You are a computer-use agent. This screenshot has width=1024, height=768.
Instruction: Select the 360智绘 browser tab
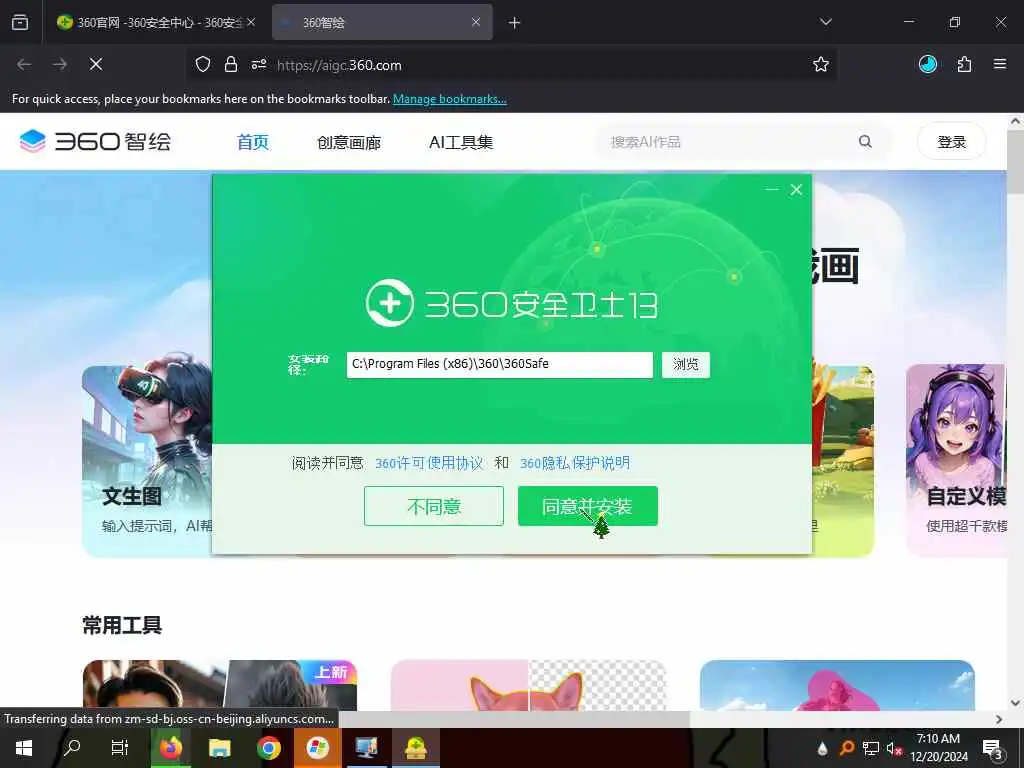pyautogui.click(x=382, y=22)
